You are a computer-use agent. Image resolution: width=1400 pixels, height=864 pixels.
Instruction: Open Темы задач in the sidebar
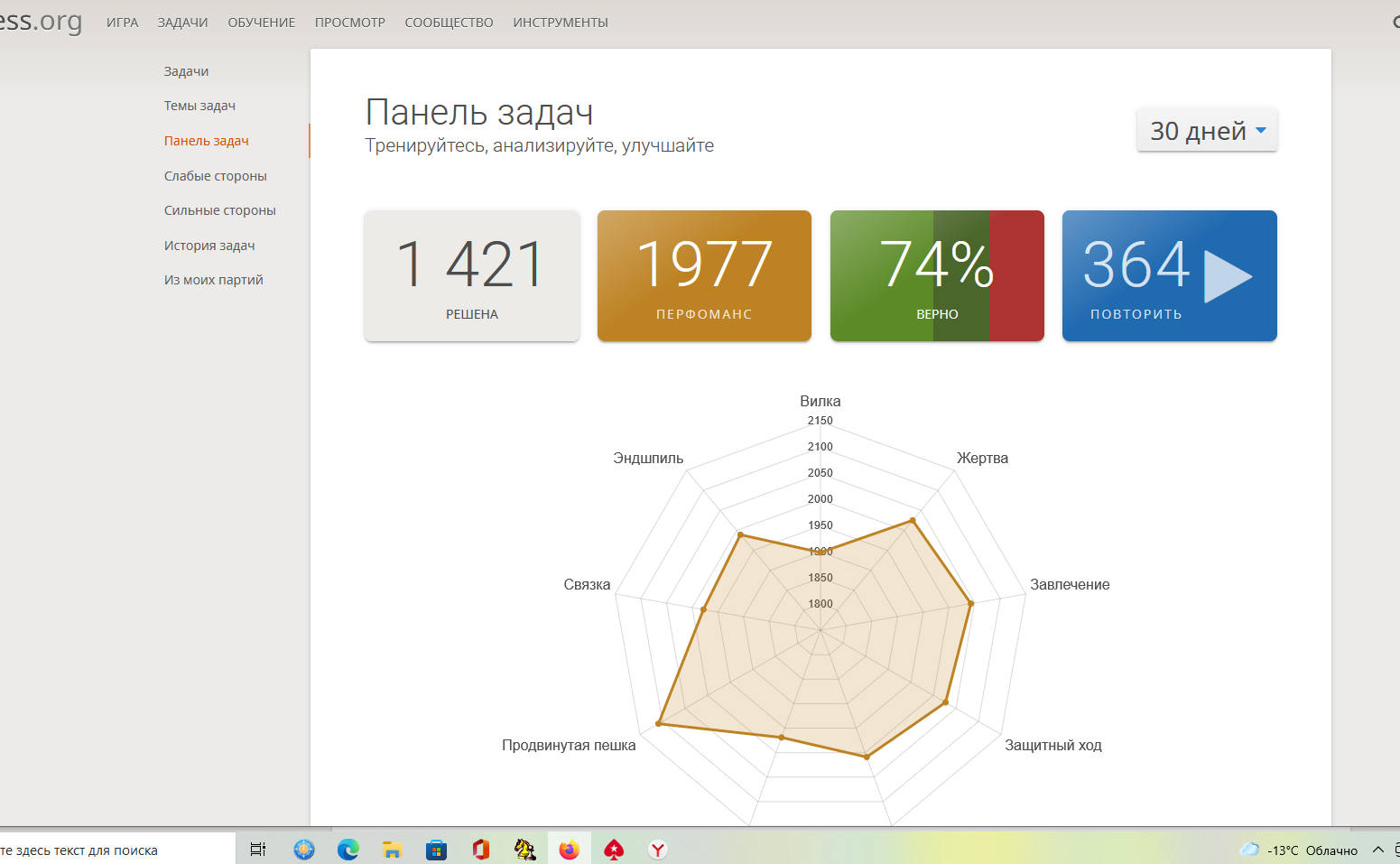[199, 106]
